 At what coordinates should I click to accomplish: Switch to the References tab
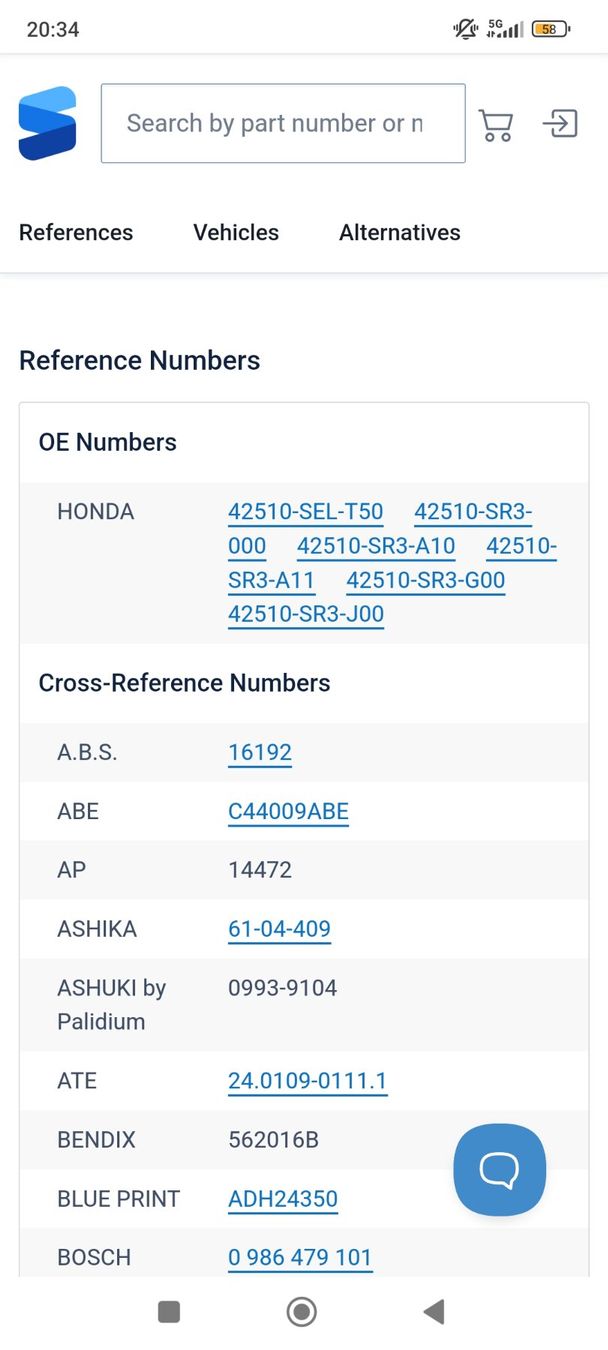(76, 232)
